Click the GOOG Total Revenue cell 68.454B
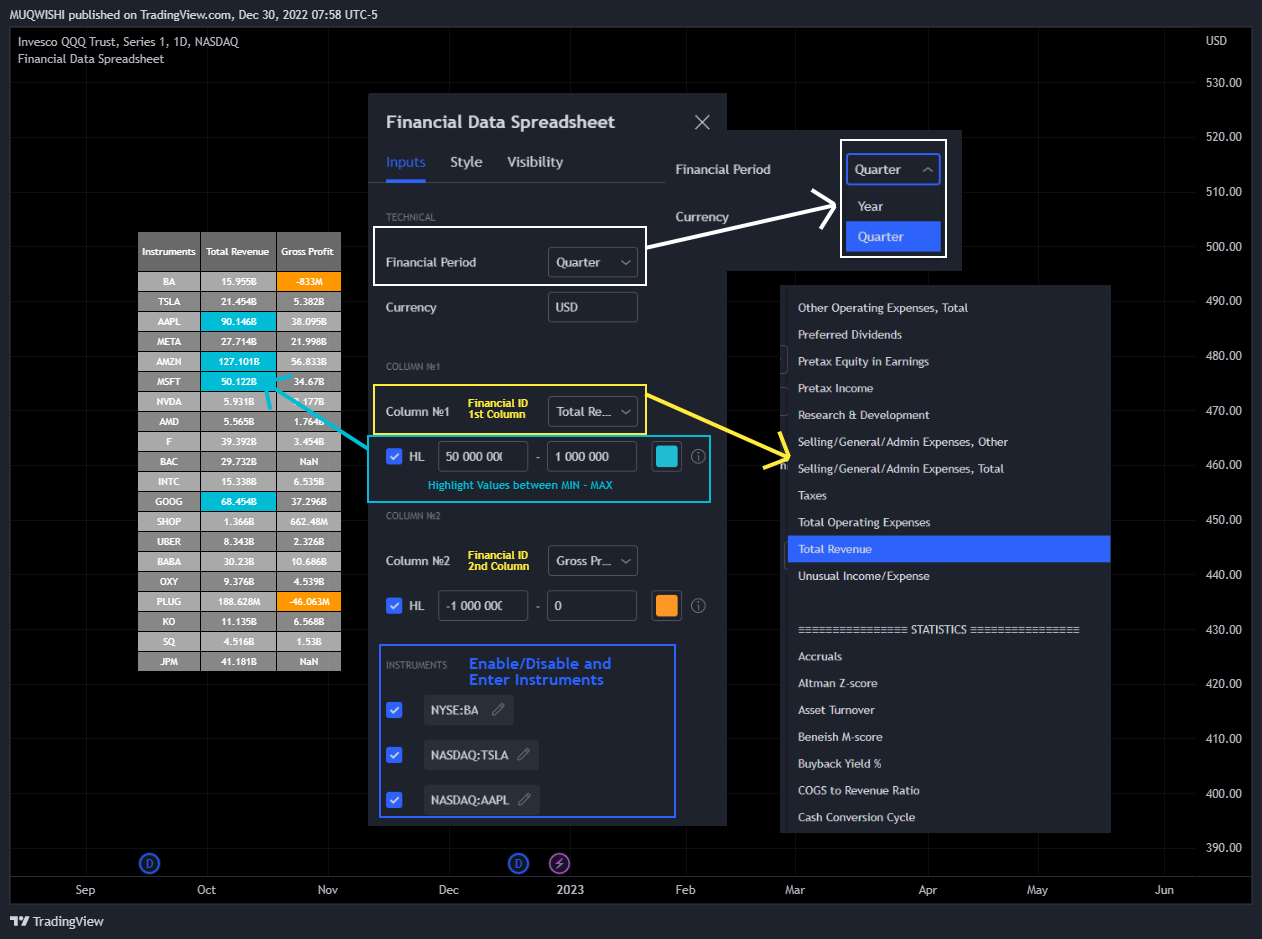 (x=238, y=501)
